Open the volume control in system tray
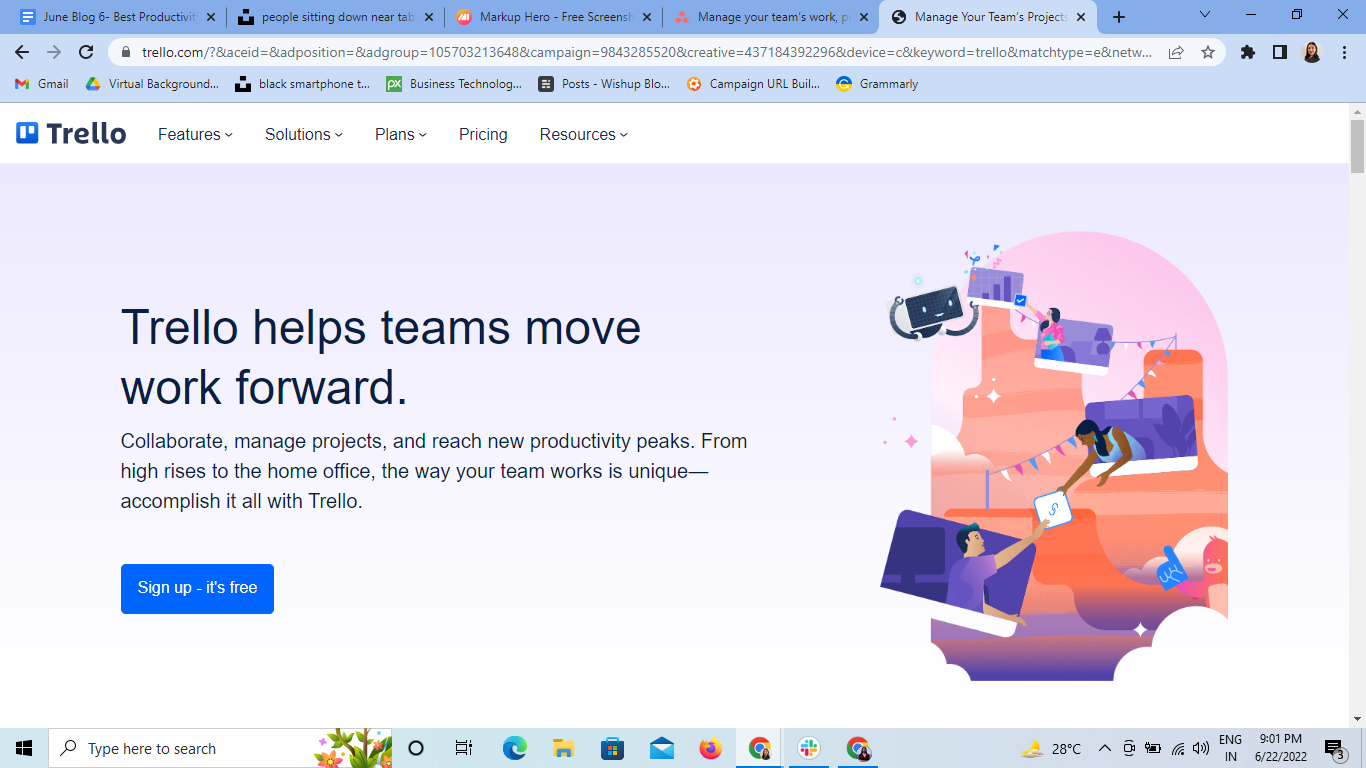 [1201, 748]
